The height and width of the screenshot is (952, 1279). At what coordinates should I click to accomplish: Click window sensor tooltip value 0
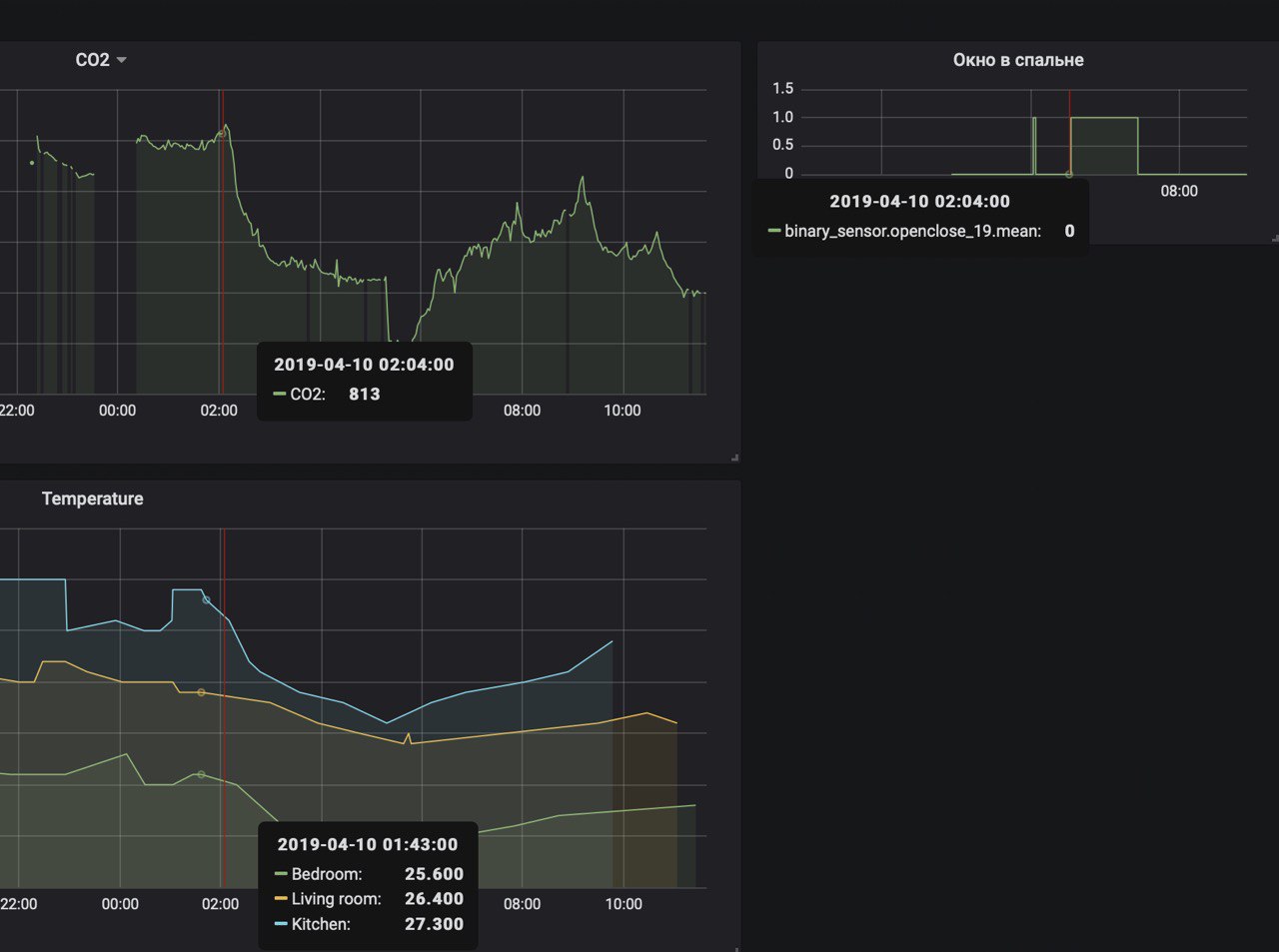pos(1069,231)
